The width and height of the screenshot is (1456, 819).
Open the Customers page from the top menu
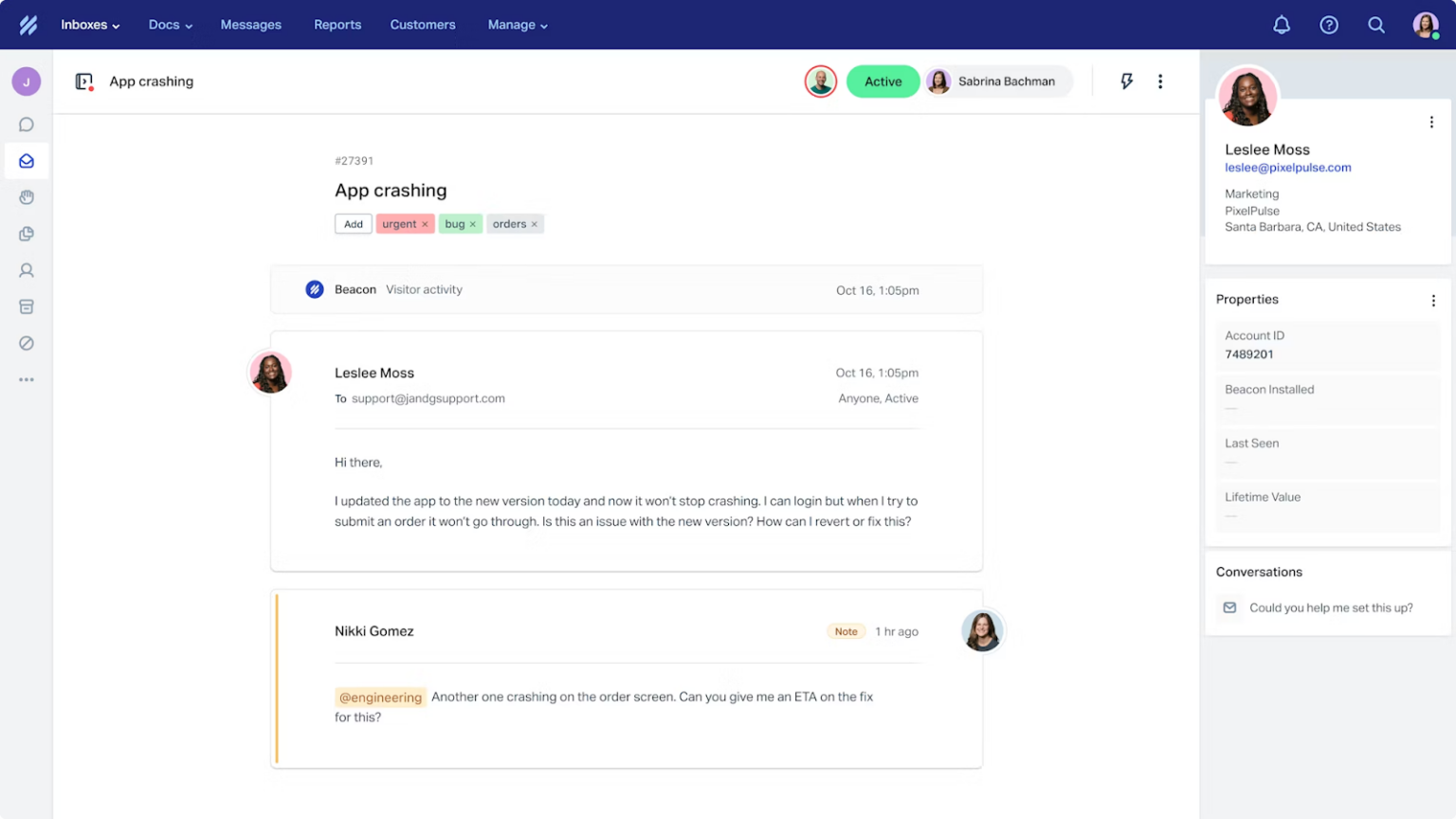pos(423,25)
